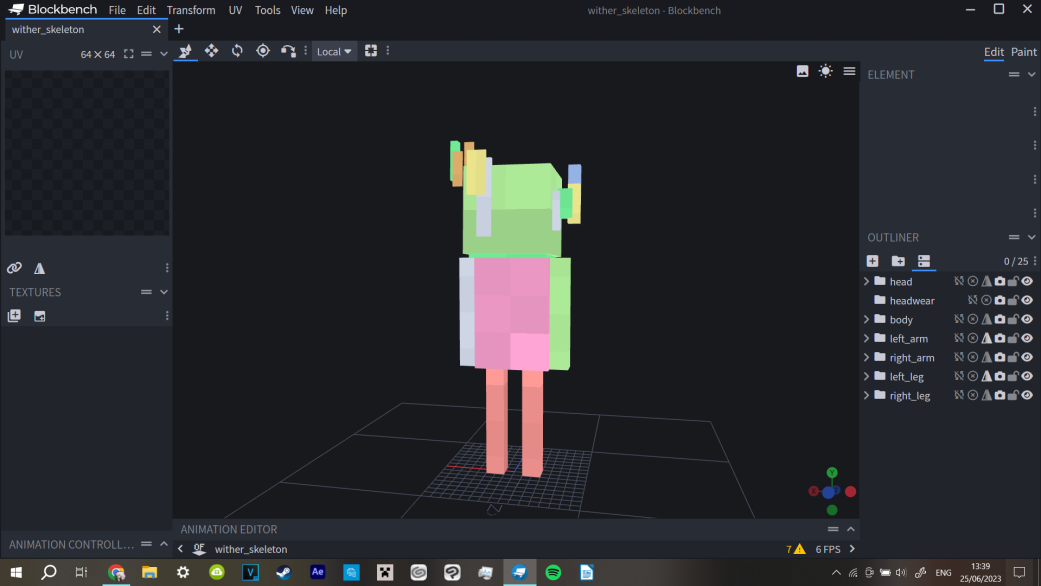1041x586 pixels.
Task: Collapse the Animation Editor panel
Action: 849,529
